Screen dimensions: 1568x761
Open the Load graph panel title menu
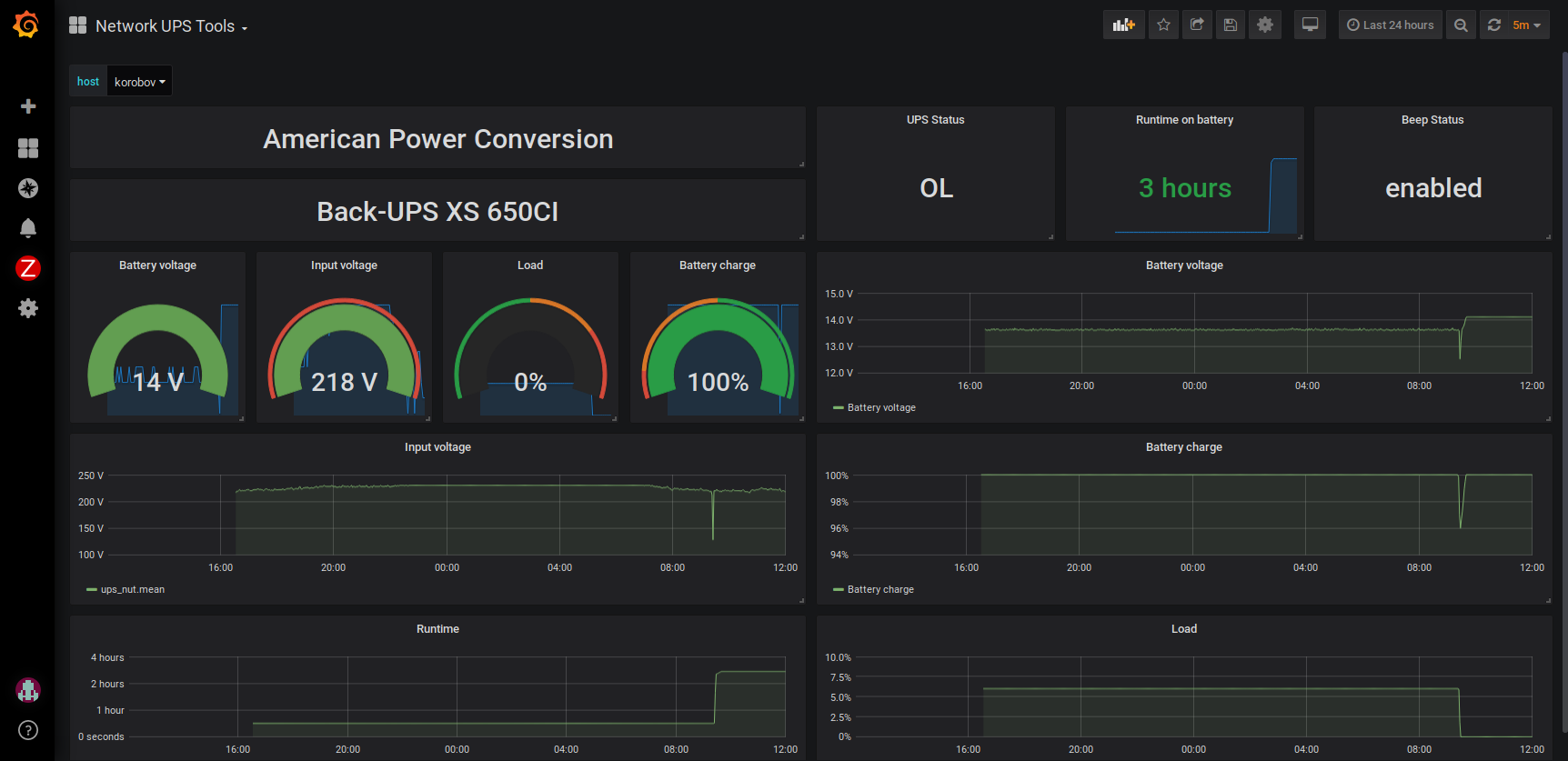pyautogui.click(x=1184, y=629)
